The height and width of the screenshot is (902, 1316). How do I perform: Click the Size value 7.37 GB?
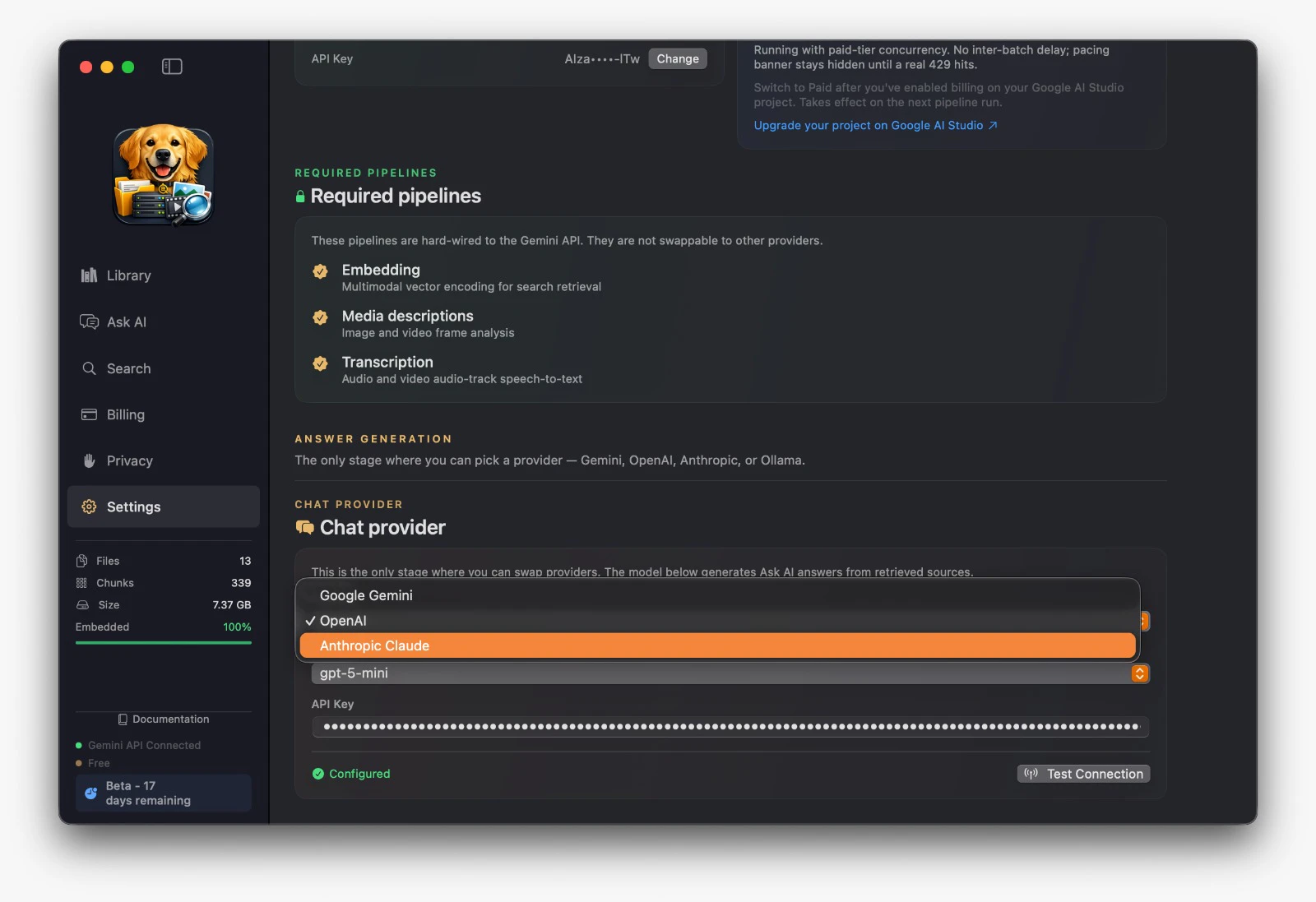click(232, 605)
